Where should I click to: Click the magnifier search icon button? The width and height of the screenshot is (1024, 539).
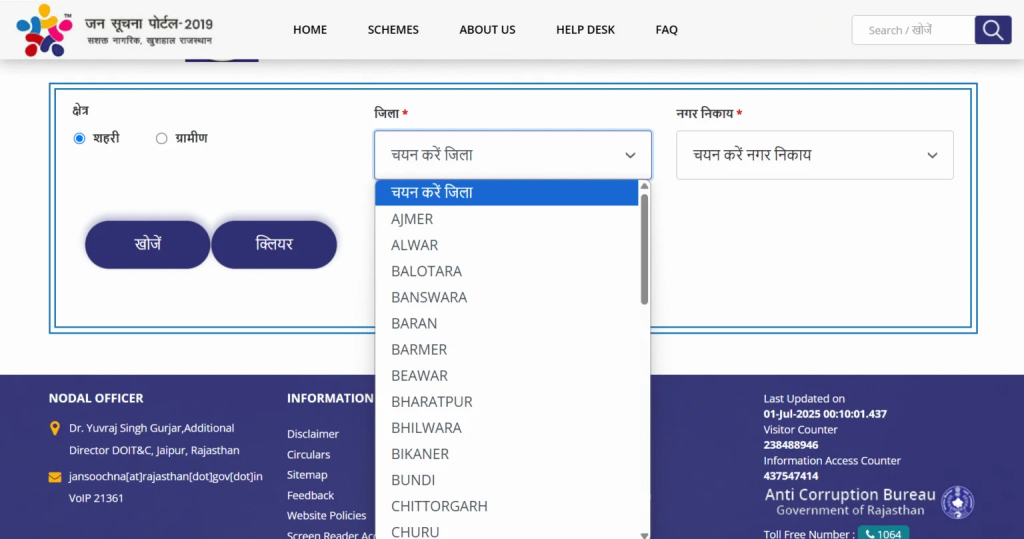(x=992, y=30)
